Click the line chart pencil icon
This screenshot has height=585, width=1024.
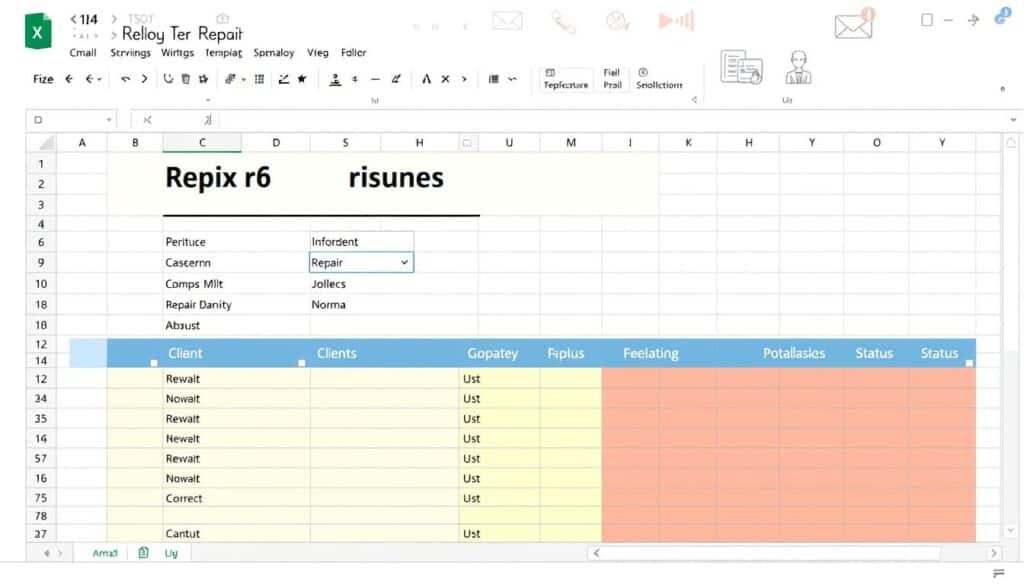click(283, 79)
